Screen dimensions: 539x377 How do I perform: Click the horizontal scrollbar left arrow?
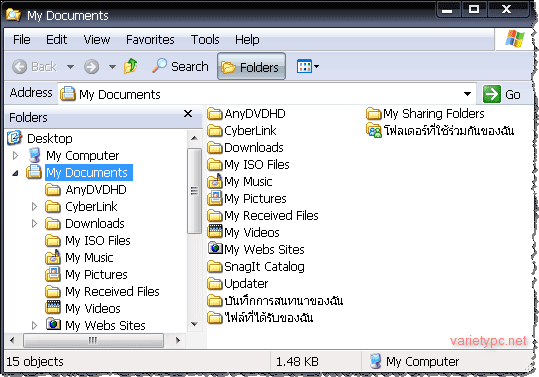click(x=12, y=341)
